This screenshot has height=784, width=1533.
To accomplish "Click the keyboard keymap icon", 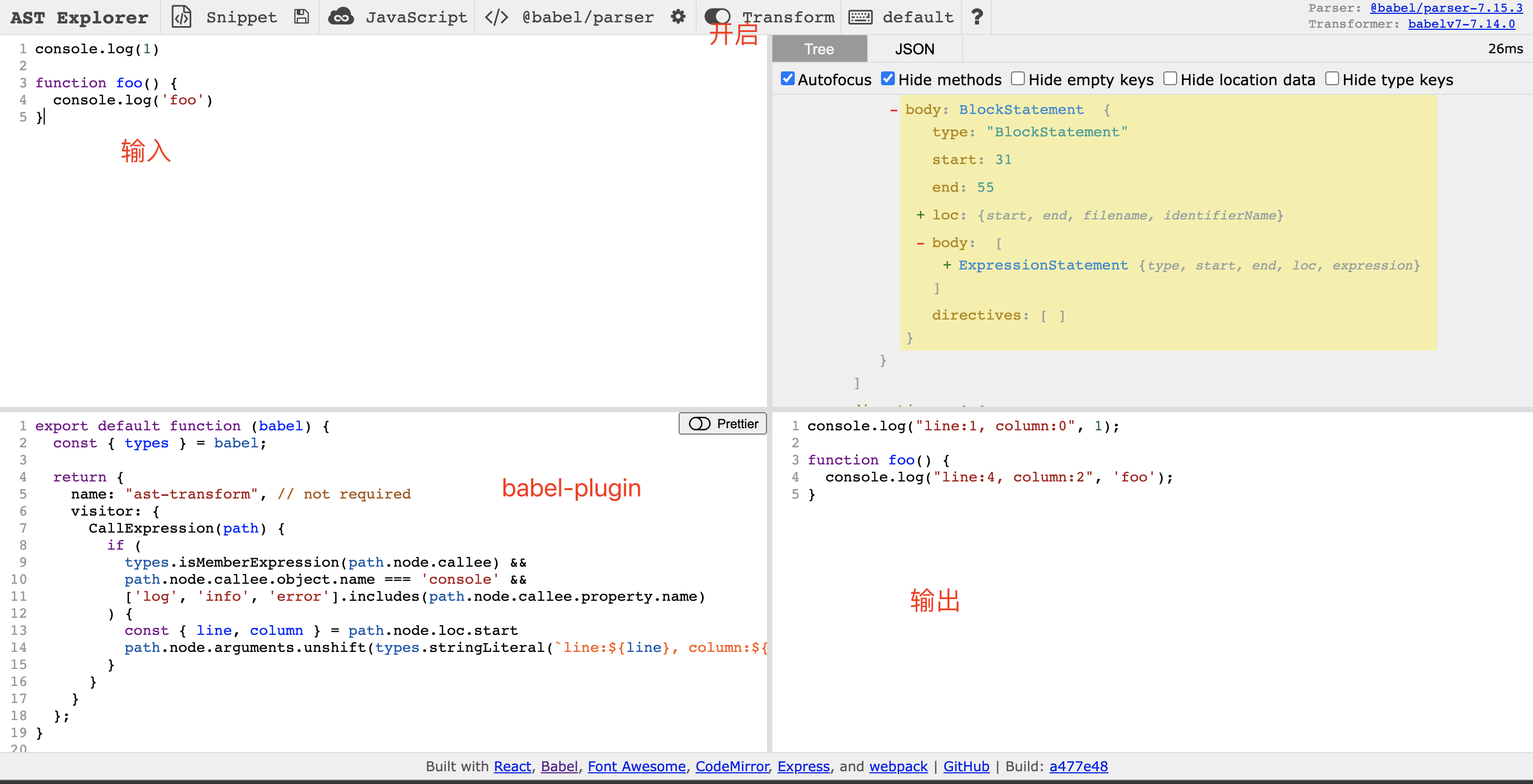I will [x=860, y=17].
